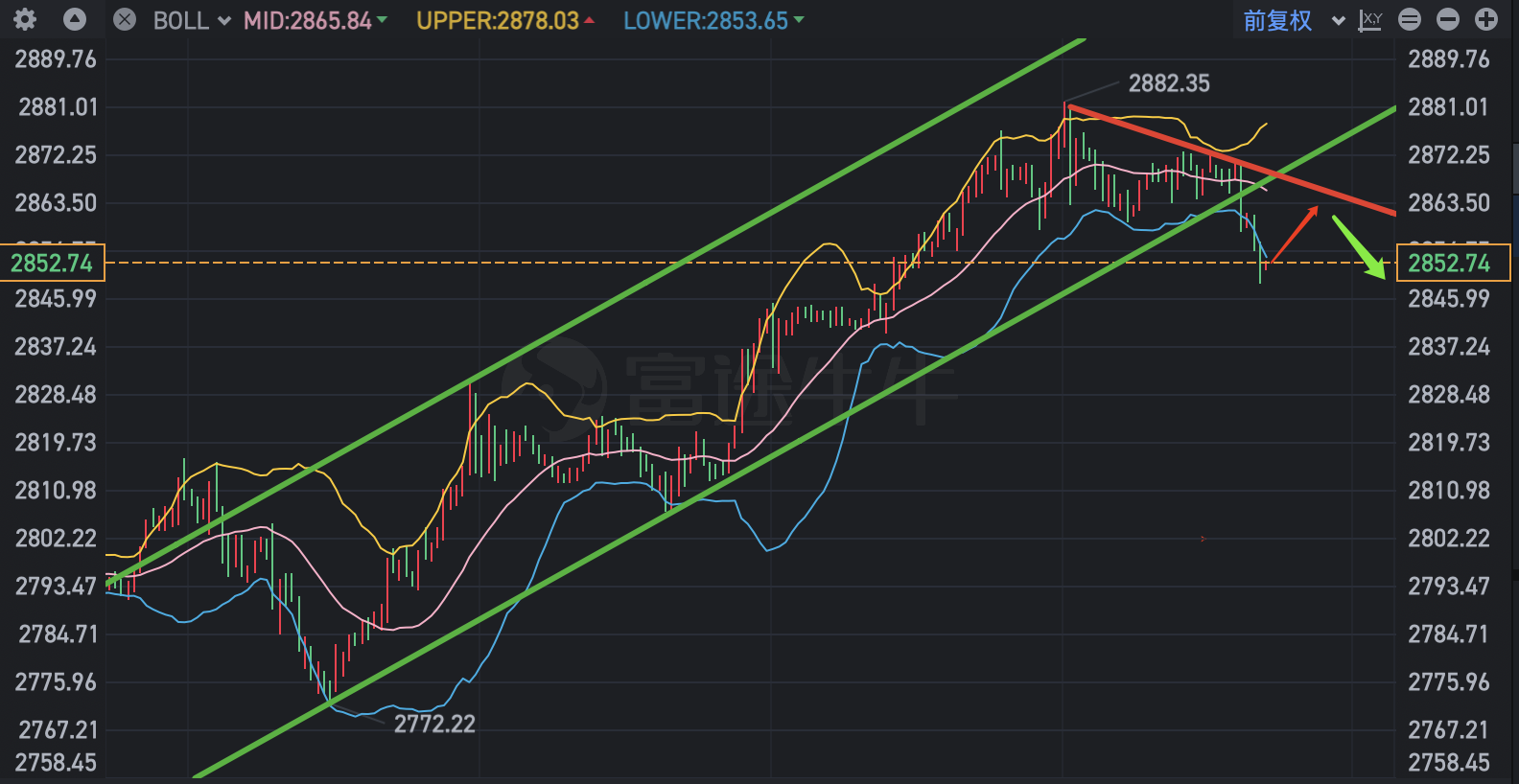The width and height of the screenshot is (1519, 784).
Task: Click the X,Y axis settings icon
Action: (x=1370, y=20)
